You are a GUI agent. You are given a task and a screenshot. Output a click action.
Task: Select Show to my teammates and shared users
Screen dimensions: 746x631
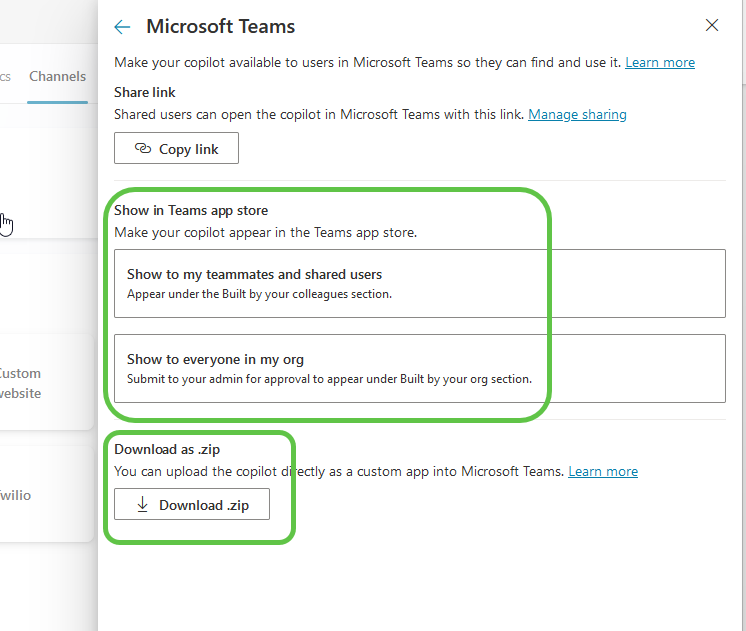click(x=420, y=283)
